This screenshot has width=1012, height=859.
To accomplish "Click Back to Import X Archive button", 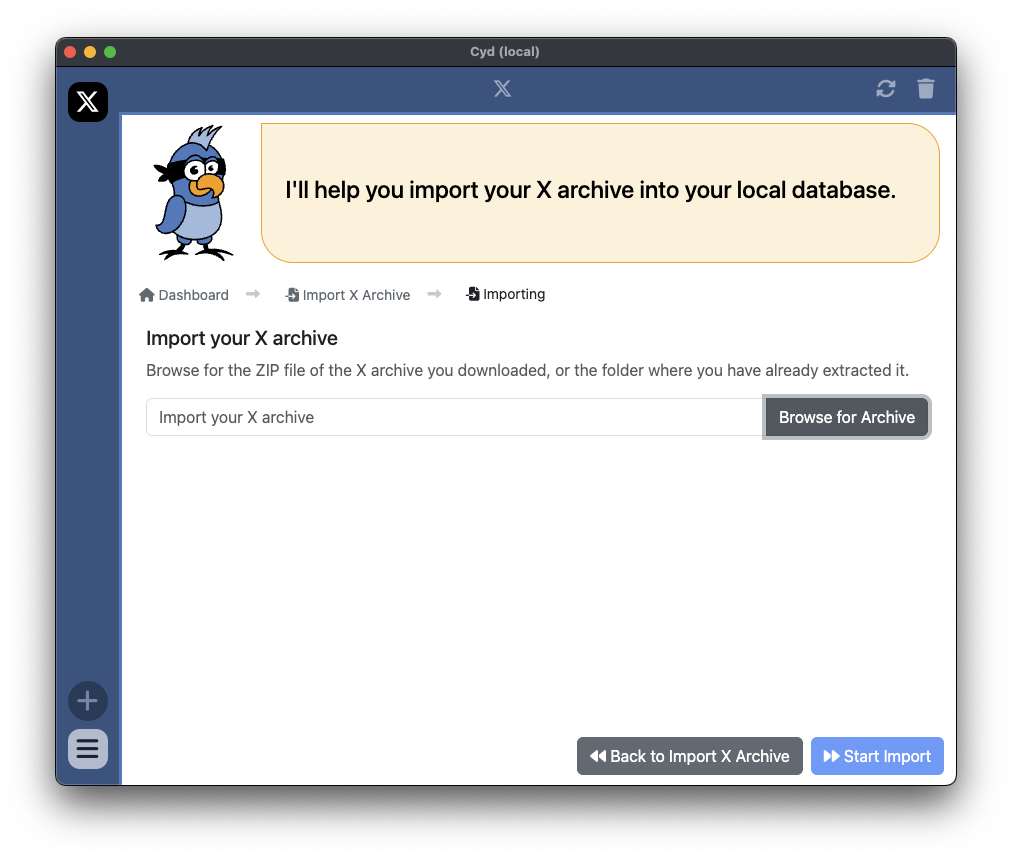I will 690,756.
